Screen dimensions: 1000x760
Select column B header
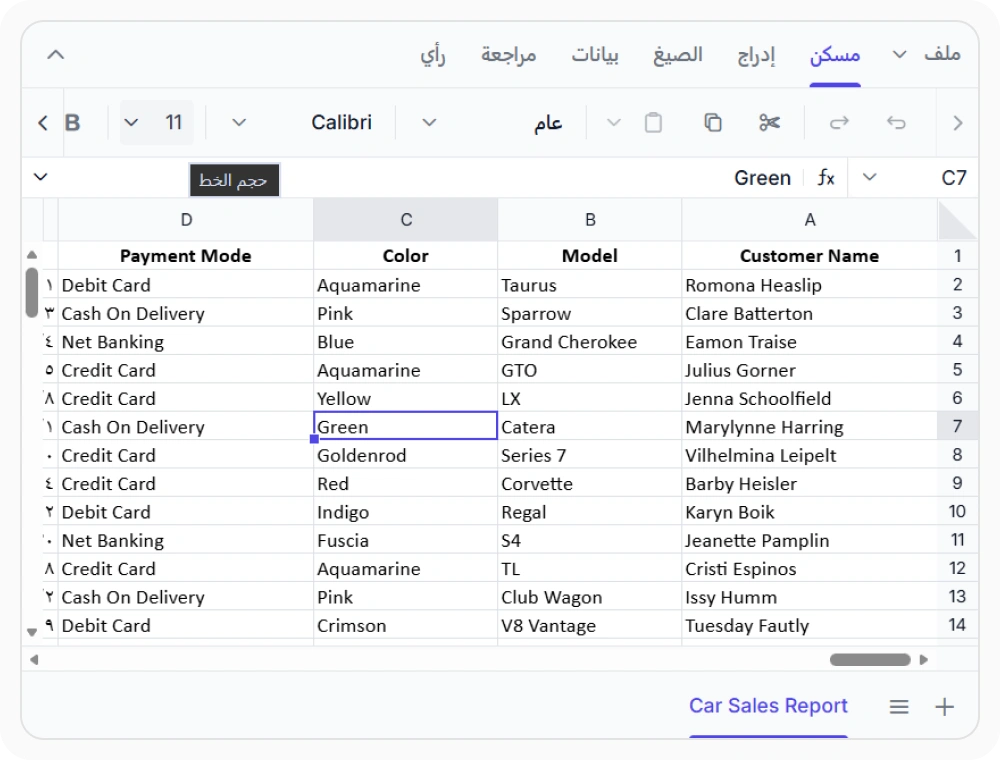[590, 219]
